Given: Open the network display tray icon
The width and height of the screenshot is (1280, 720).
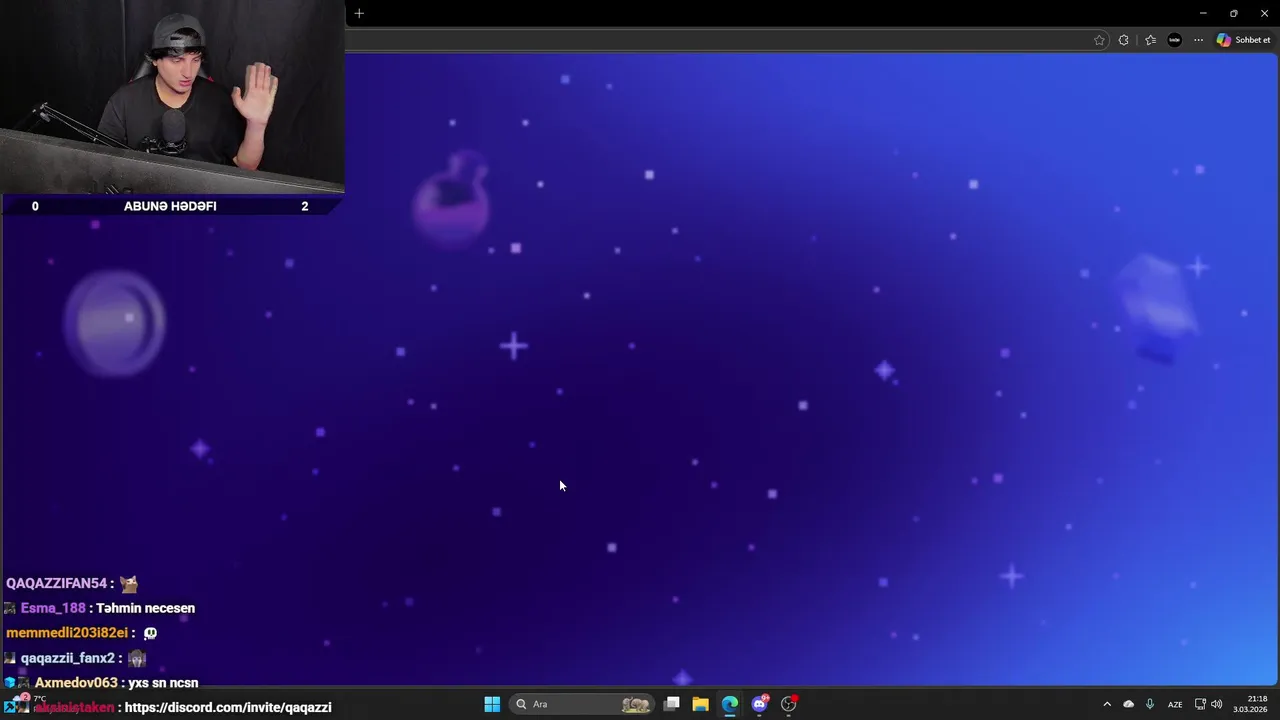Looking at the screenshot, I should [1200, 704].
